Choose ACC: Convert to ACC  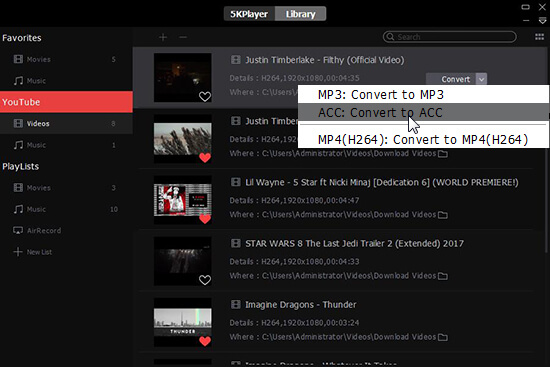tap(423, 113)
